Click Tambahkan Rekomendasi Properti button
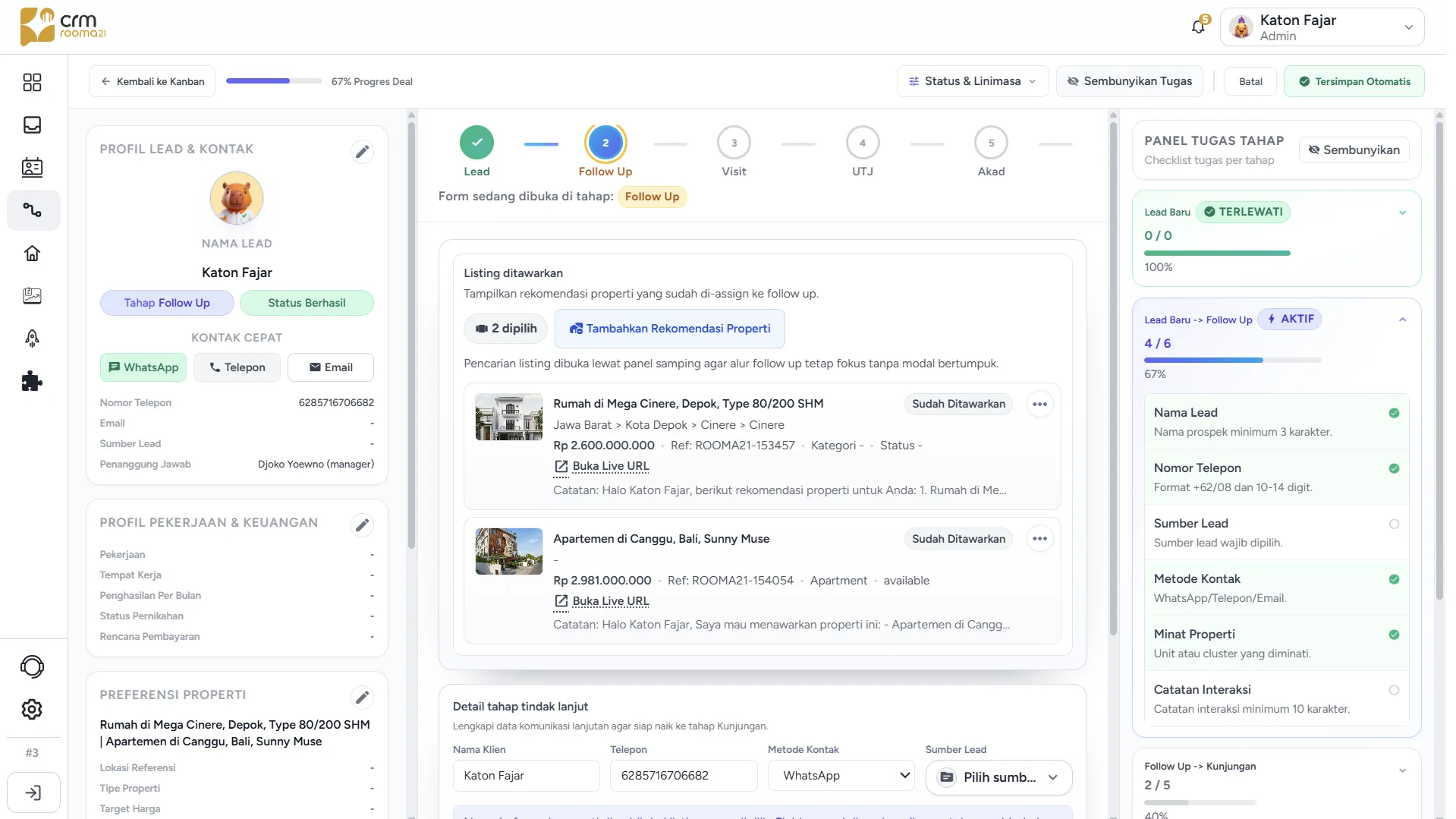The image size is (1456, 819). [669, 329]
